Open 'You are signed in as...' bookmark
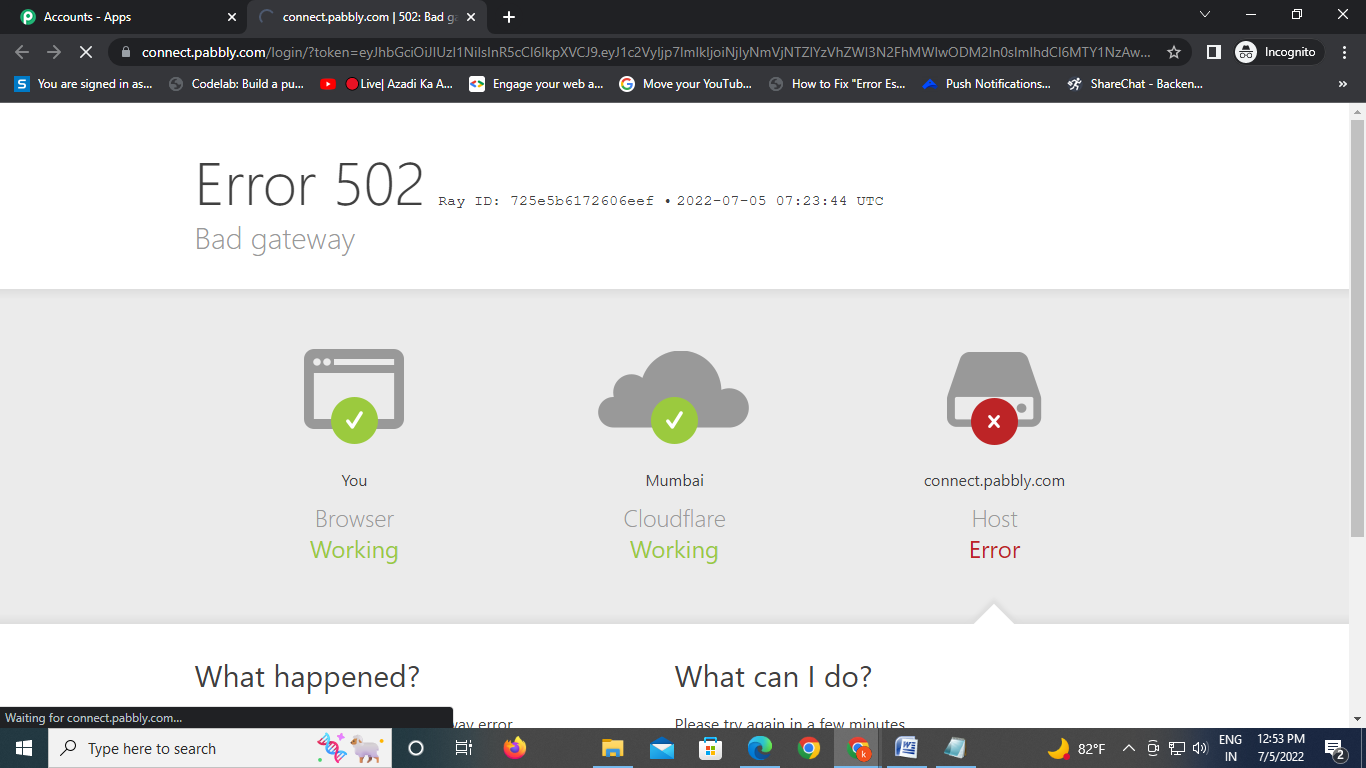The height and width of the screenshot is (768, 1366). point(84,84)
